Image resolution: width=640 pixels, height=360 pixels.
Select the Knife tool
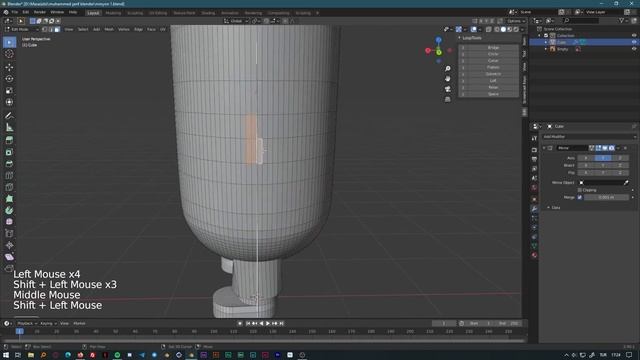point(9,187)
